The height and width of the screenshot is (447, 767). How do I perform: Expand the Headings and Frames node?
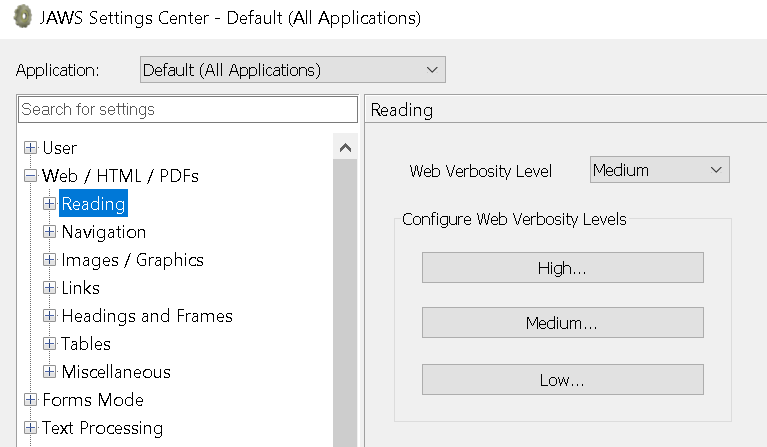pos(49,316)
